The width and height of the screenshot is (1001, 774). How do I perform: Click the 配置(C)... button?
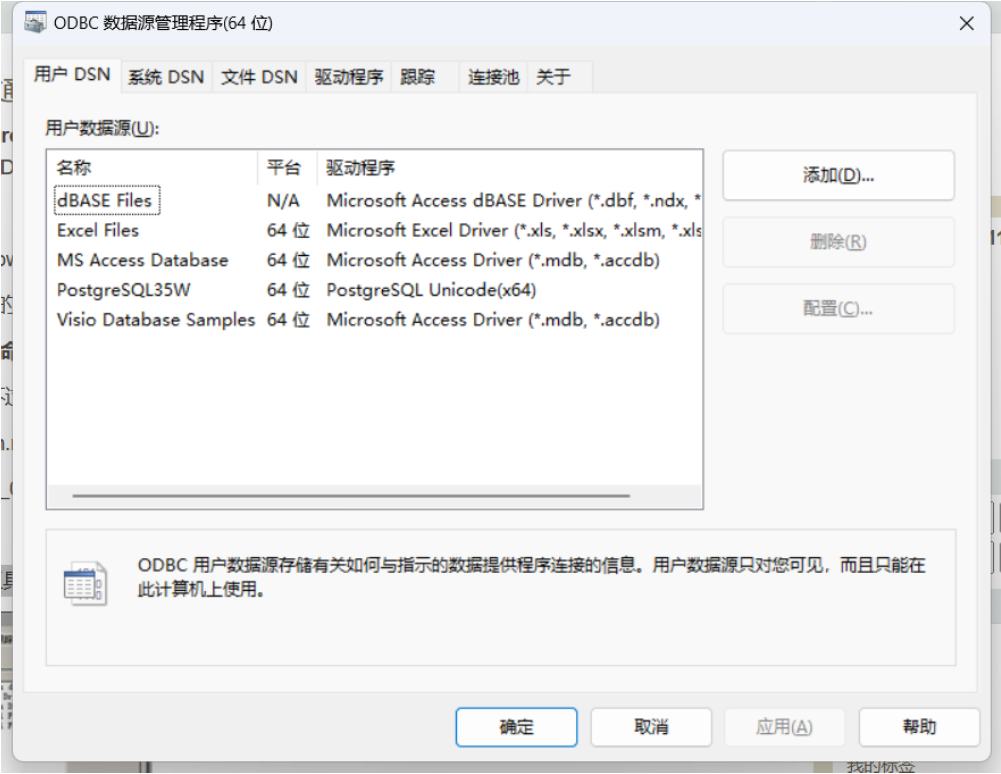838,309
